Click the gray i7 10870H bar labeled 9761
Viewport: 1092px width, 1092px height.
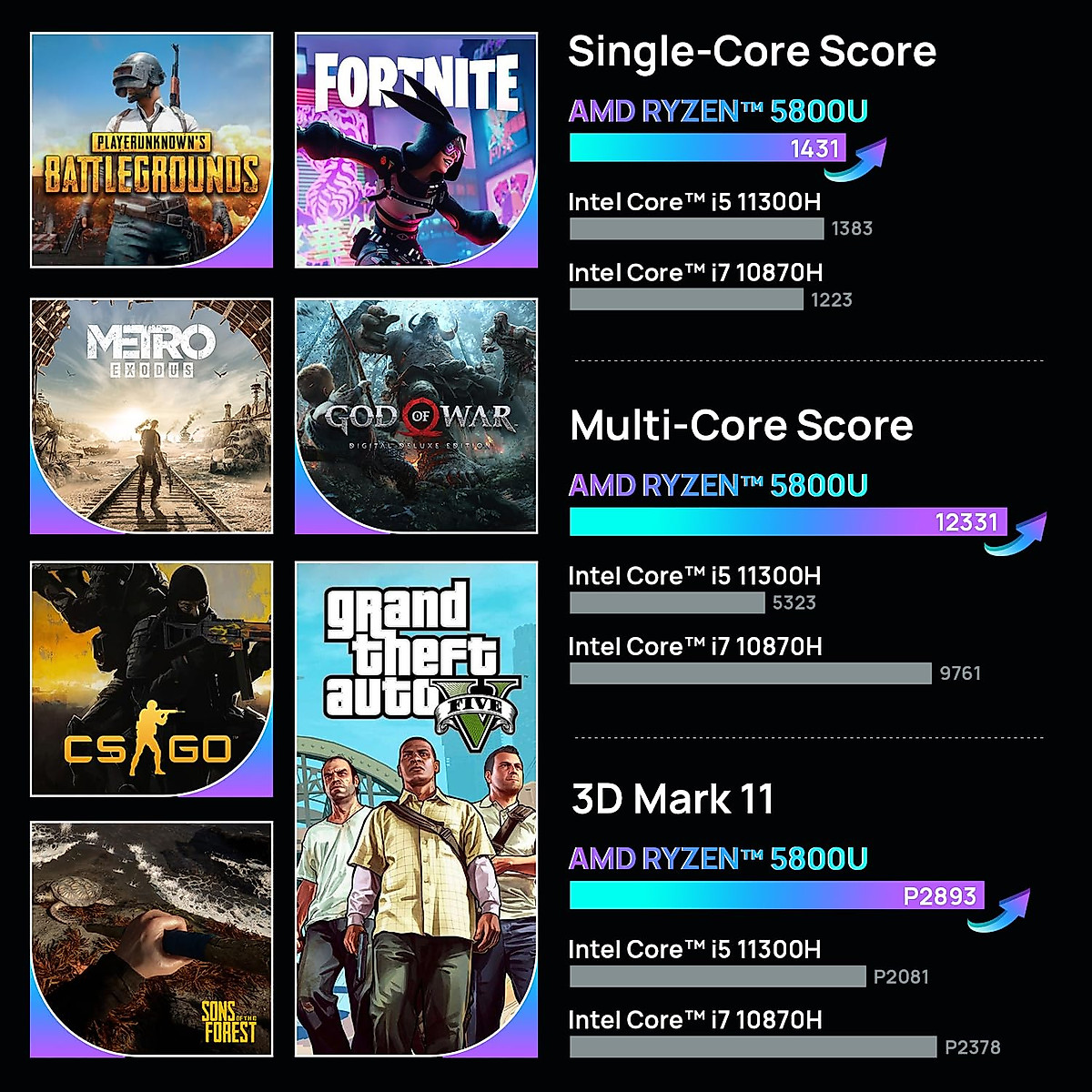coord(751,673)
